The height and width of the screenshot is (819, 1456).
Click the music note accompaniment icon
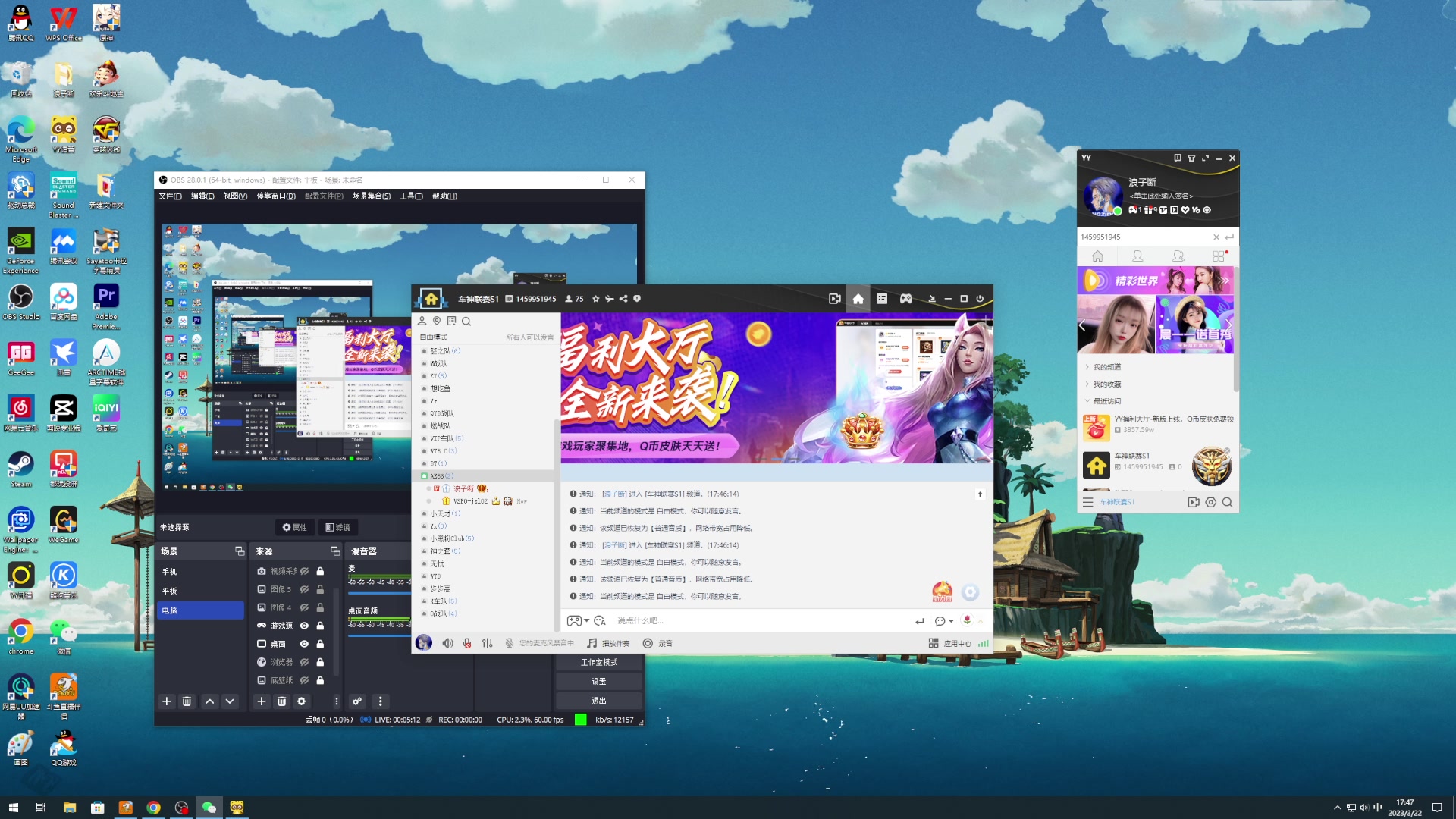pyautogui.click(x=591, y=643)
